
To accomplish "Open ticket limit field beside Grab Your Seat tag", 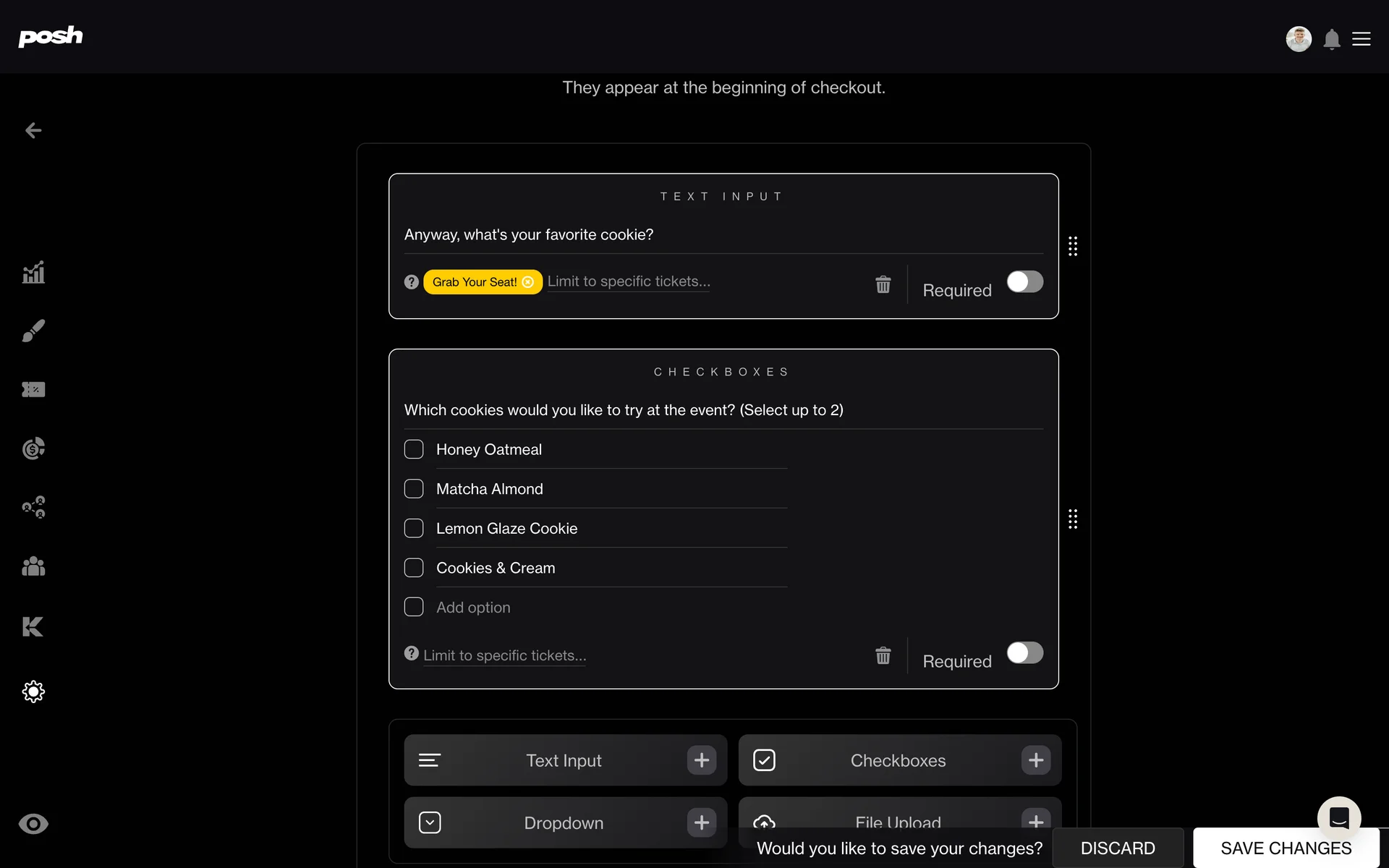I will (x=628, y=281).
